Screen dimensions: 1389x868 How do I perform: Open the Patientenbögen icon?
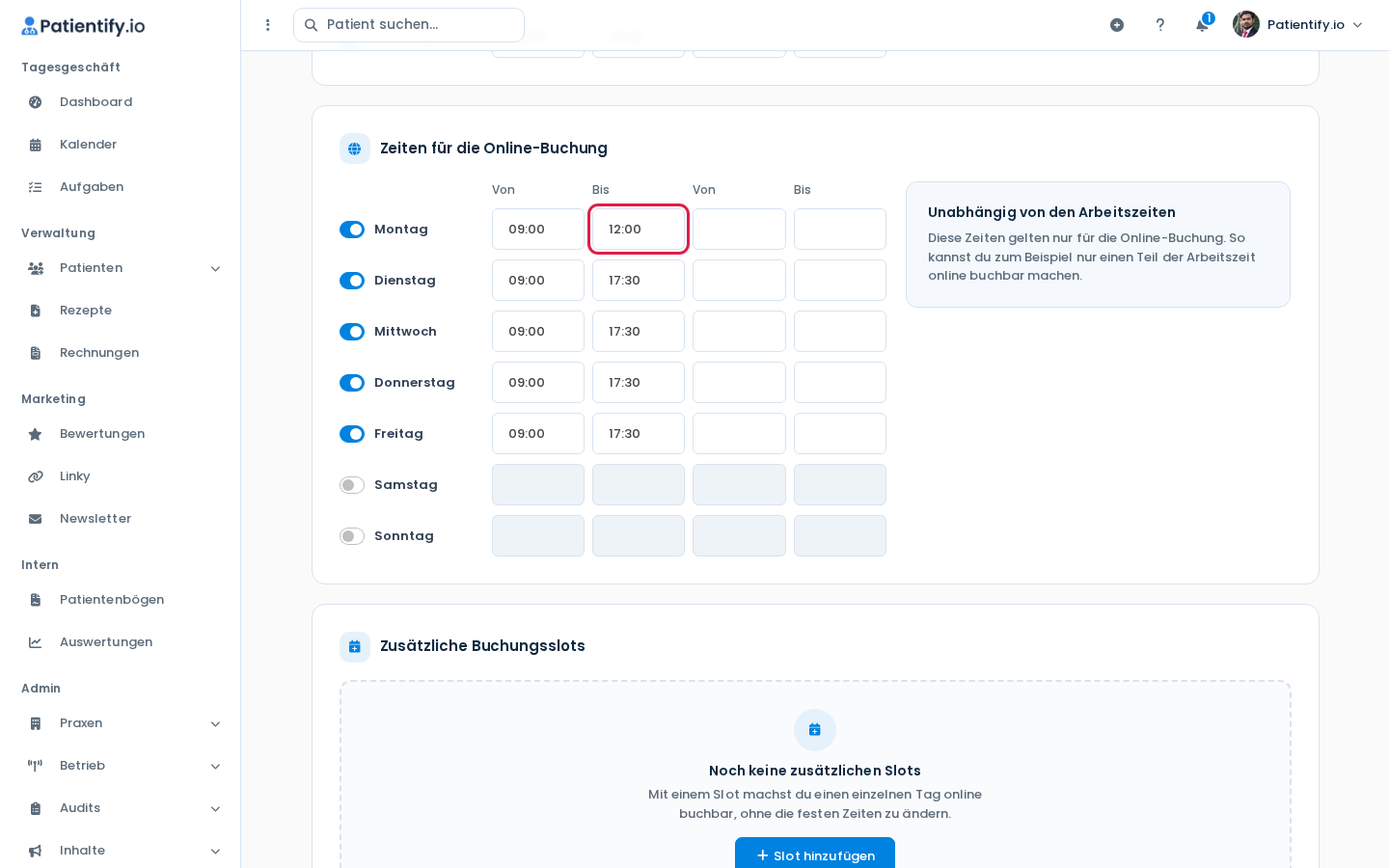point(36,600)
